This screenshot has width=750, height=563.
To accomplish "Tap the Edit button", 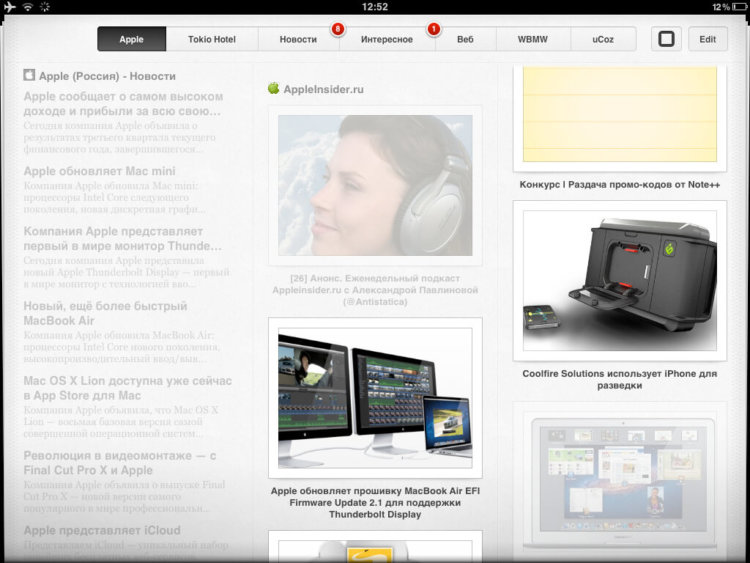I will point(708,39).
